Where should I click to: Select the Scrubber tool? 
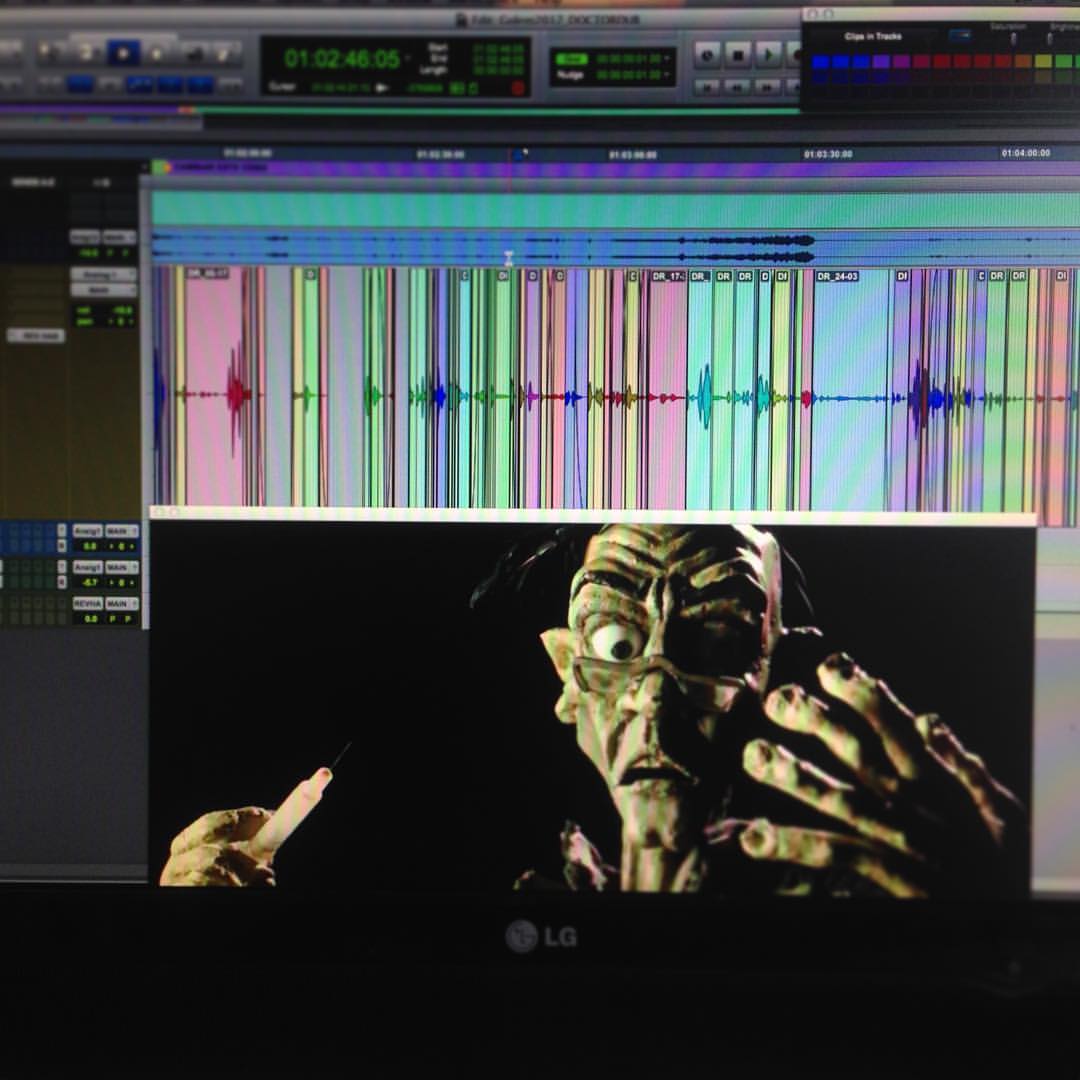[x=194, y=52]
